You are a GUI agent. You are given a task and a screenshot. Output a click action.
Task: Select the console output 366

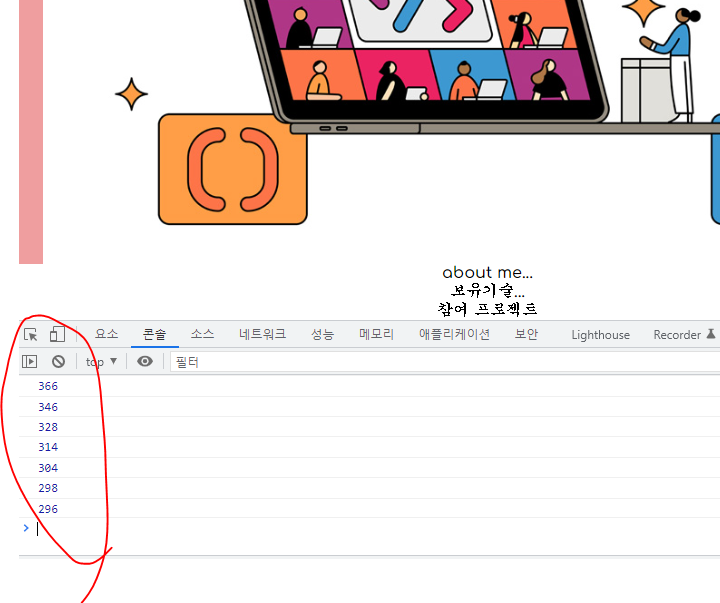[x=48, y=386]
